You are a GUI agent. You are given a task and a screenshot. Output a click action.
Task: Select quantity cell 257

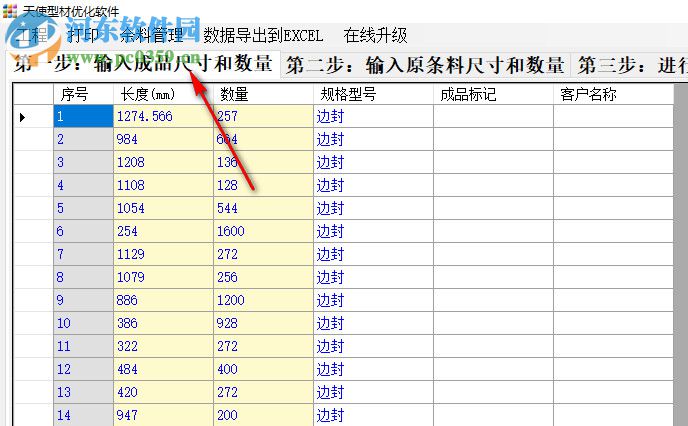coord(263,116)
